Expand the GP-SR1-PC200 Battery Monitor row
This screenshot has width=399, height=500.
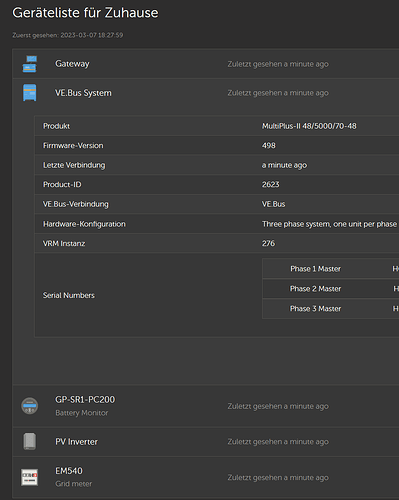coord(206,406)
